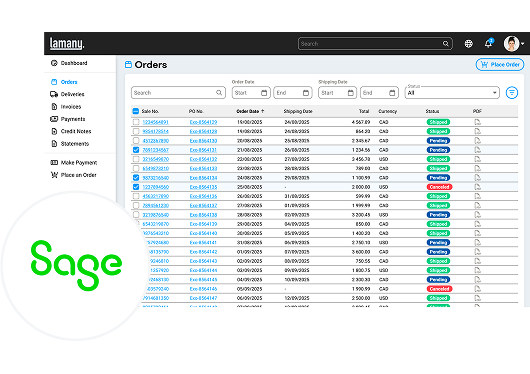This screenshot has width=530, height=374.
Task: Click the Canceled badge in Exo-8564135 row
Action: pos(439,187)
